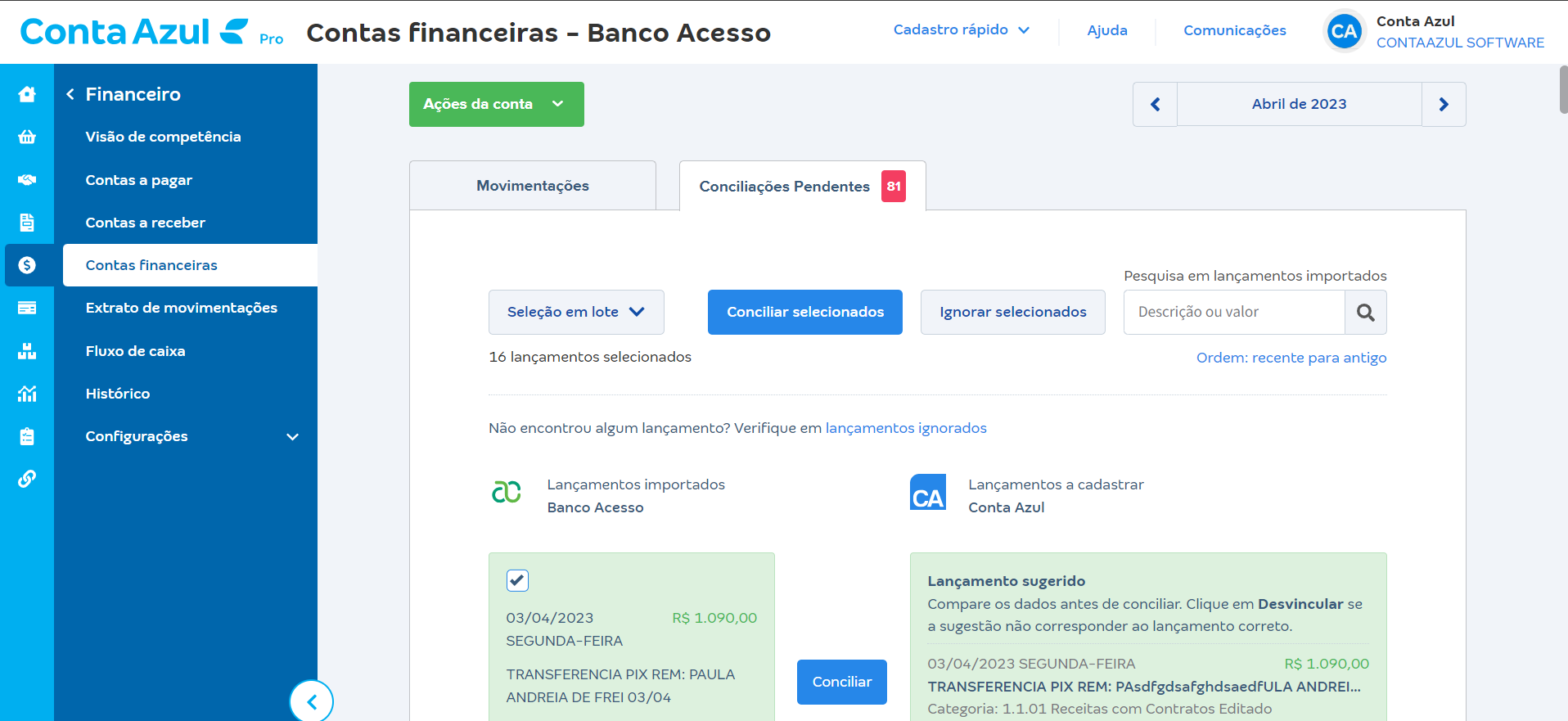Screen dimensions: 1568x721
Task: Click the Banco Acesso logo icon
Action: (x=506, y=491)
